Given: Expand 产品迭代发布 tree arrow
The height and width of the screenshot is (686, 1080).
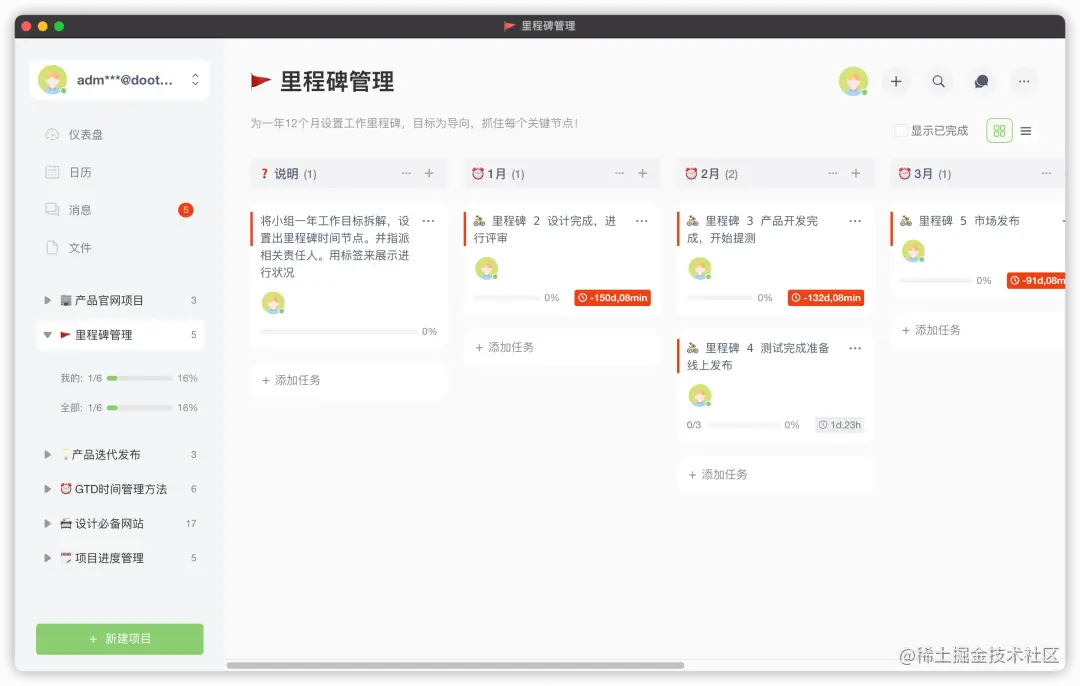Looking at the screenshot, I should coord(48,455).
